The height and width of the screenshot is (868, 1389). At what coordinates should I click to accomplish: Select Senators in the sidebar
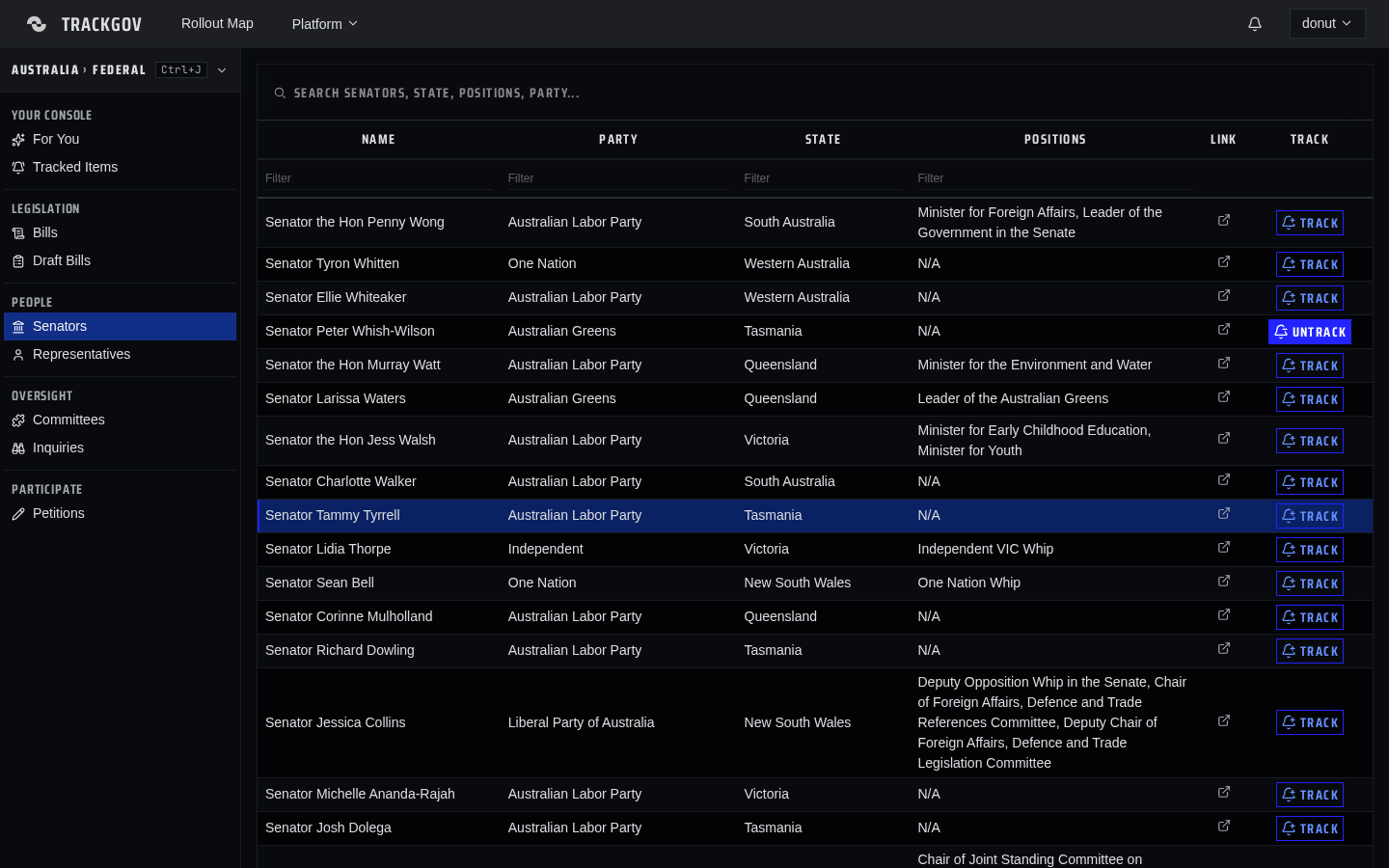(x=120, y=327)
